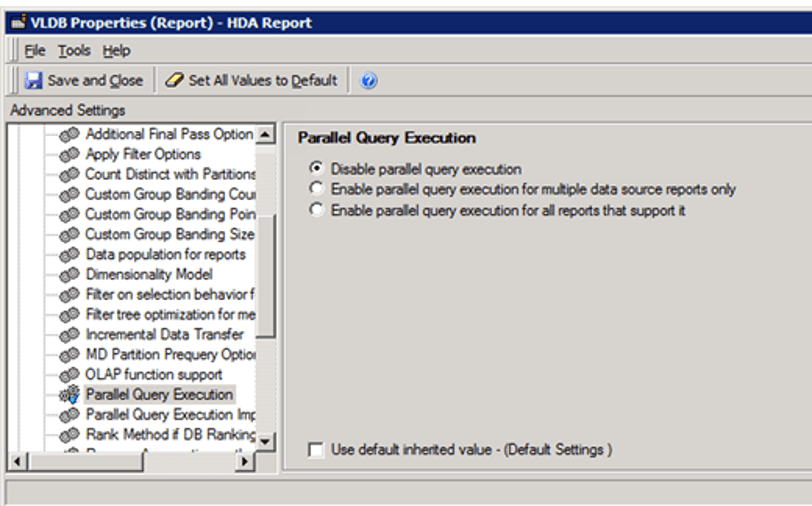812x506 pixels.
Task: Enable parallel query for all supporting reports
Action: tap(316, 209)
